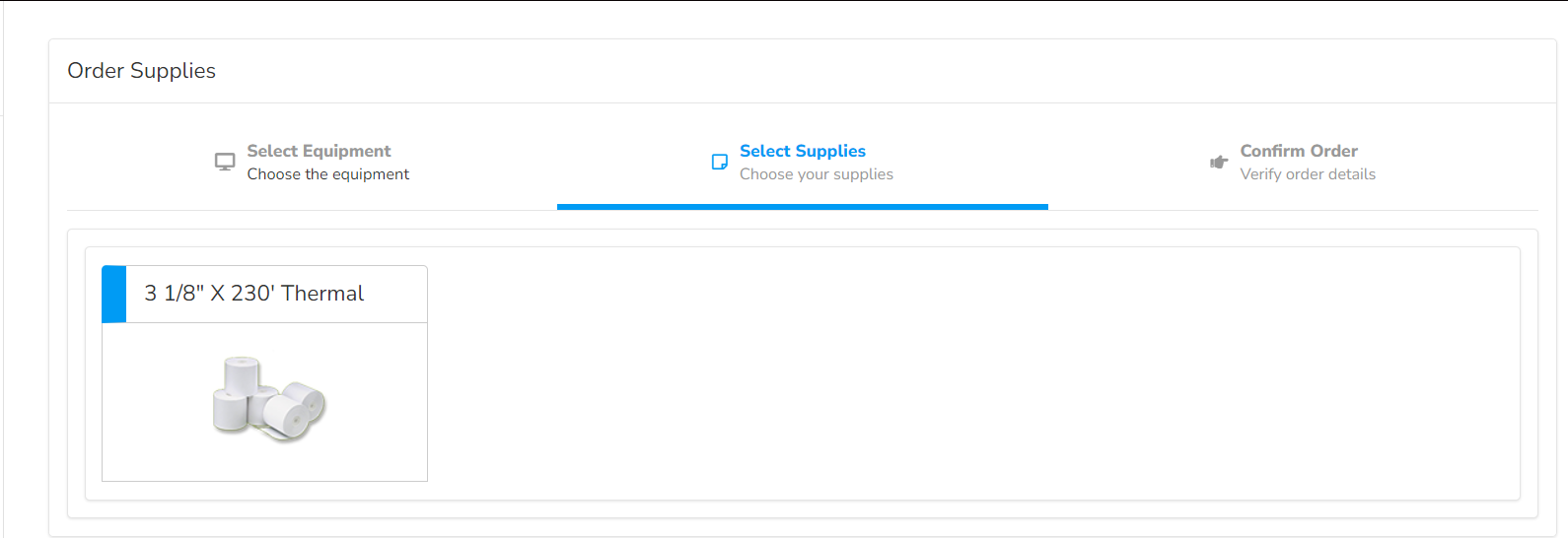Click the narrow sidebar strip at far left
This screenshot has height=538, width=1568.
pos(2,296)
